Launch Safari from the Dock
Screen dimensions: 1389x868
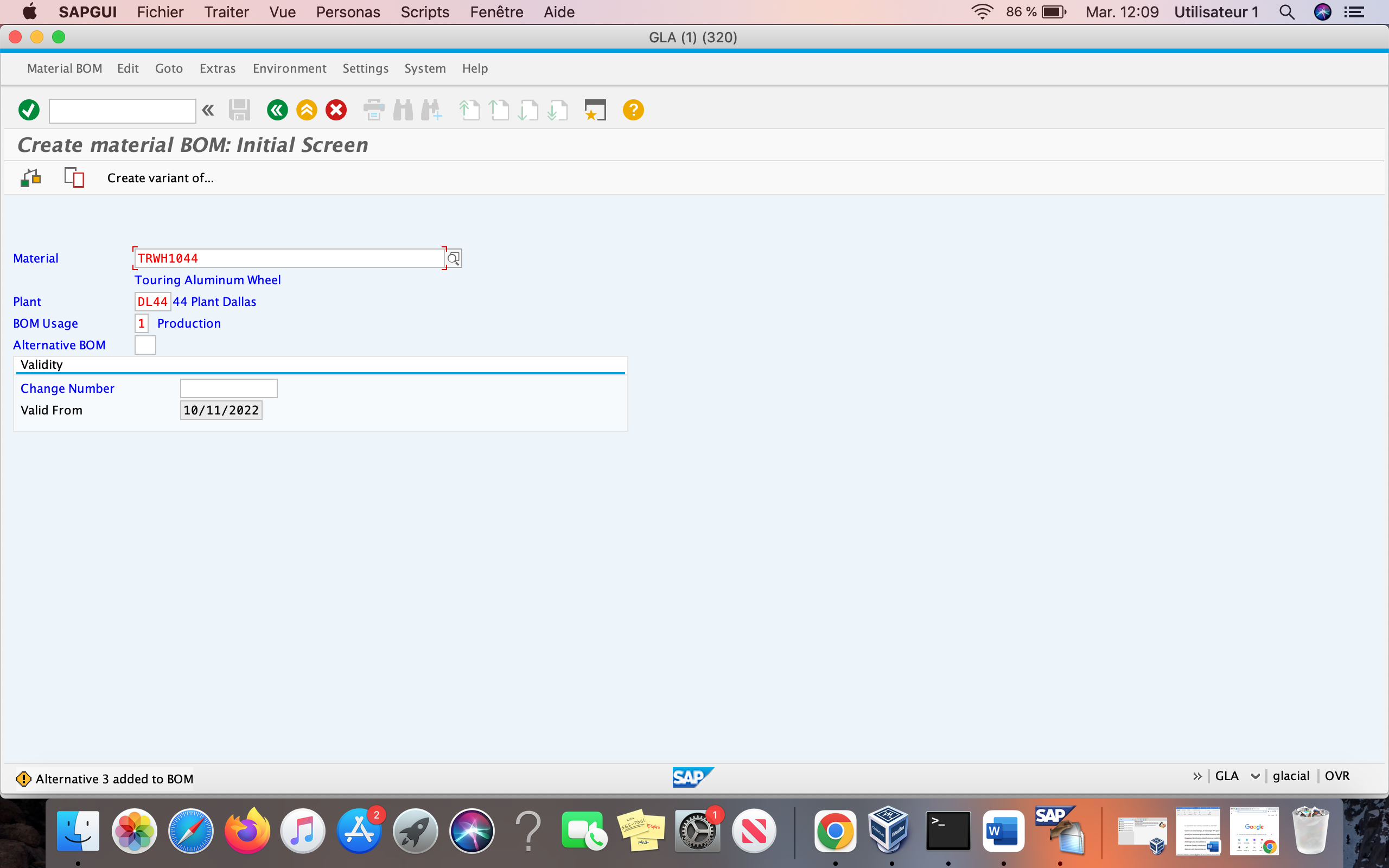(x=191, y=831)
